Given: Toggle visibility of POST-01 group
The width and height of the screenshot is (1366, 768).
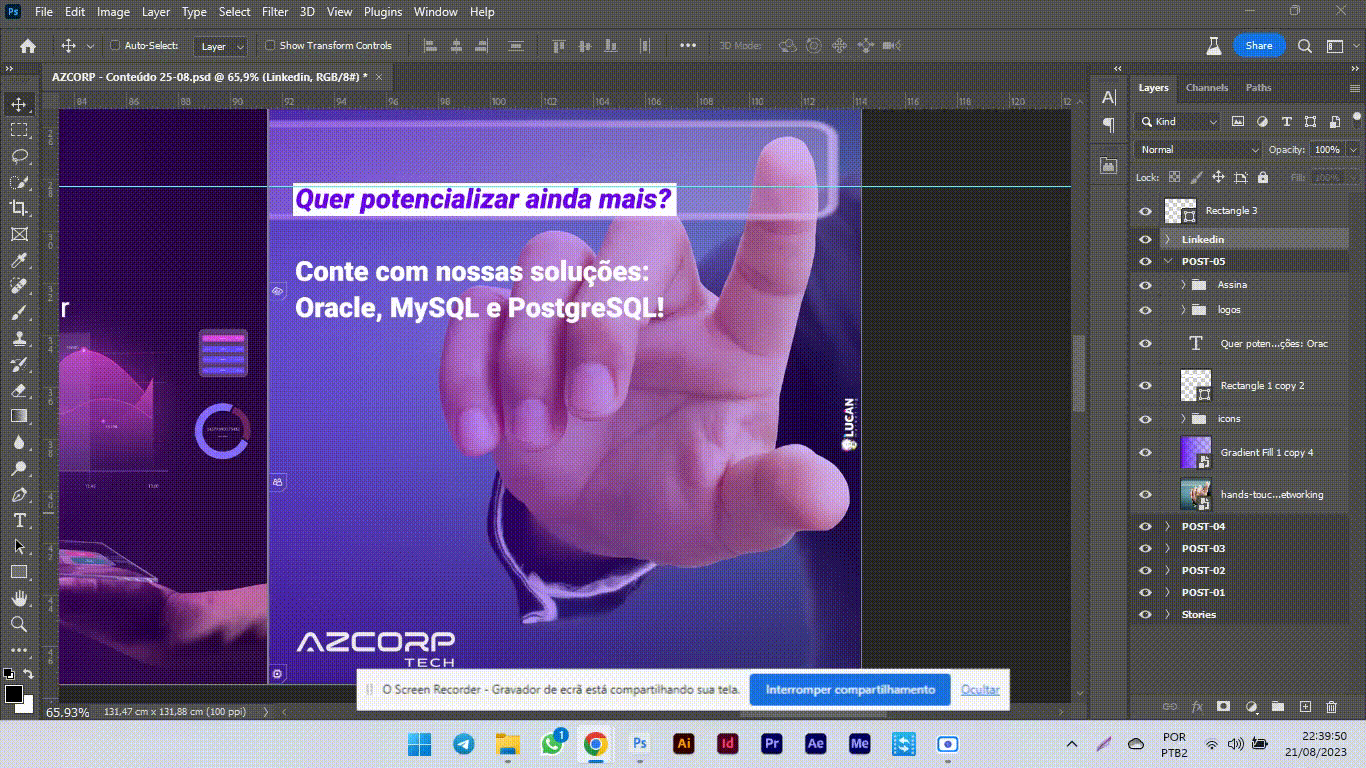Looking at the screenshot, I should (1145, 592).
